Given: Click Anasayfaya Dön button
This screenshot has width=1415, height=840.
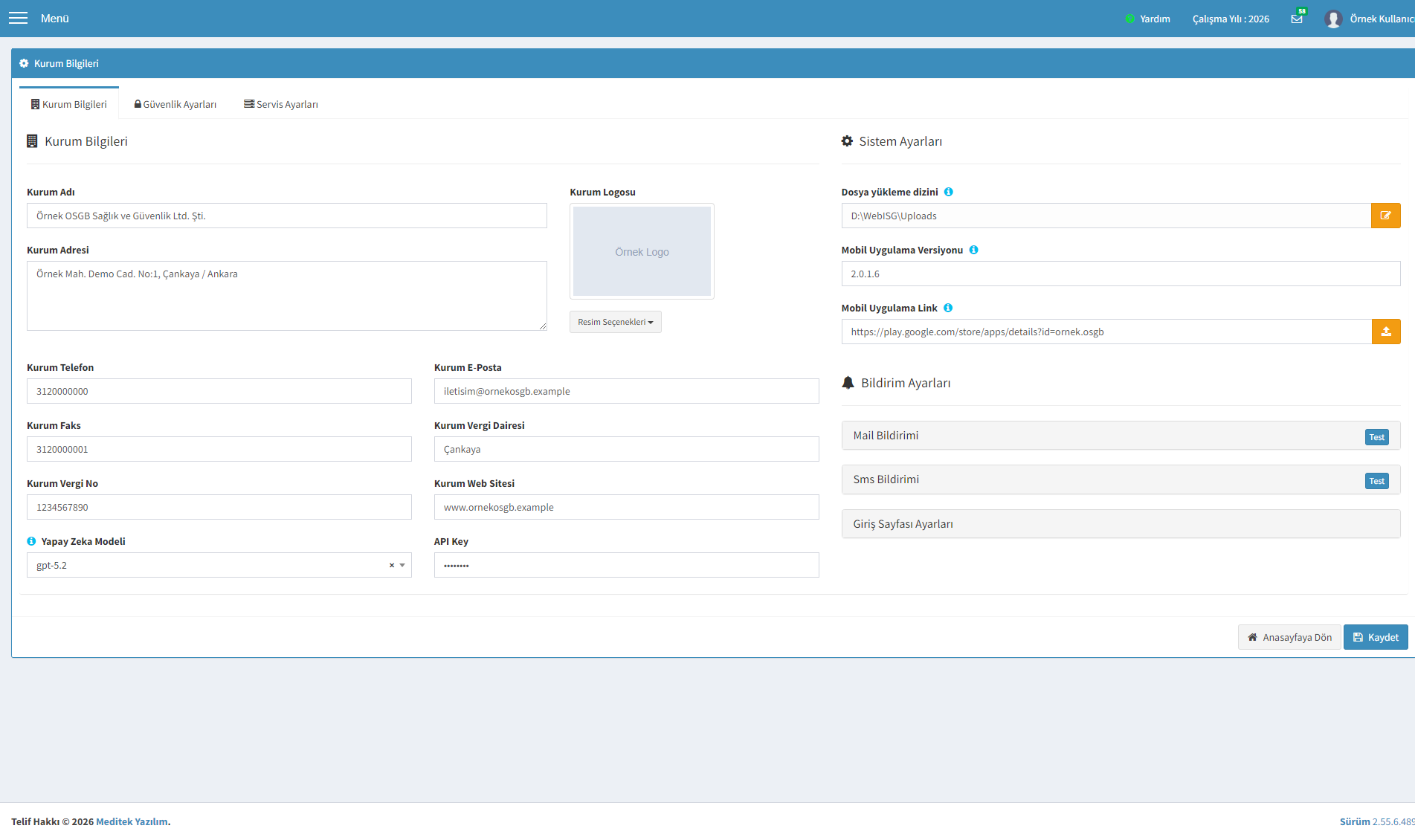Looking at the screenshot, I should click(x=1289, y=637).
